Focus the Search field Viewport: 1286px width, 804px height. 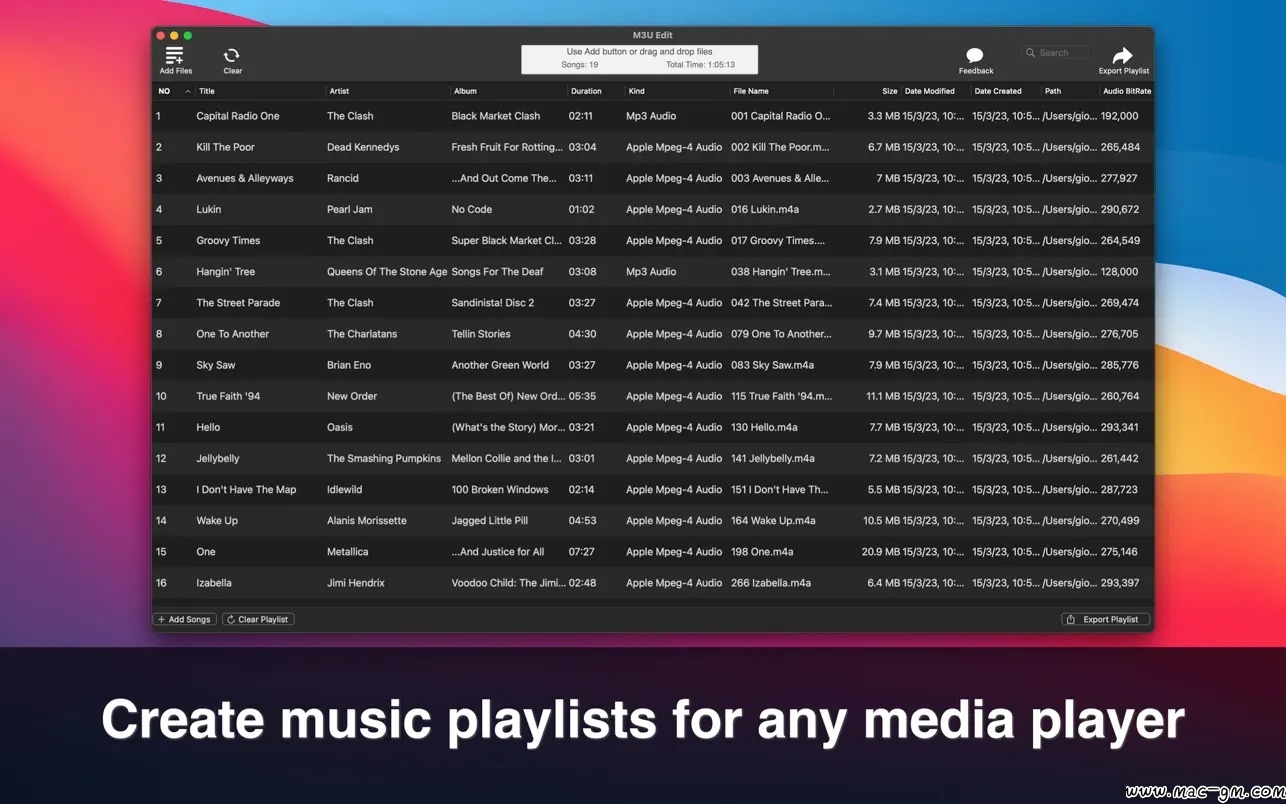click(1055, 53)
